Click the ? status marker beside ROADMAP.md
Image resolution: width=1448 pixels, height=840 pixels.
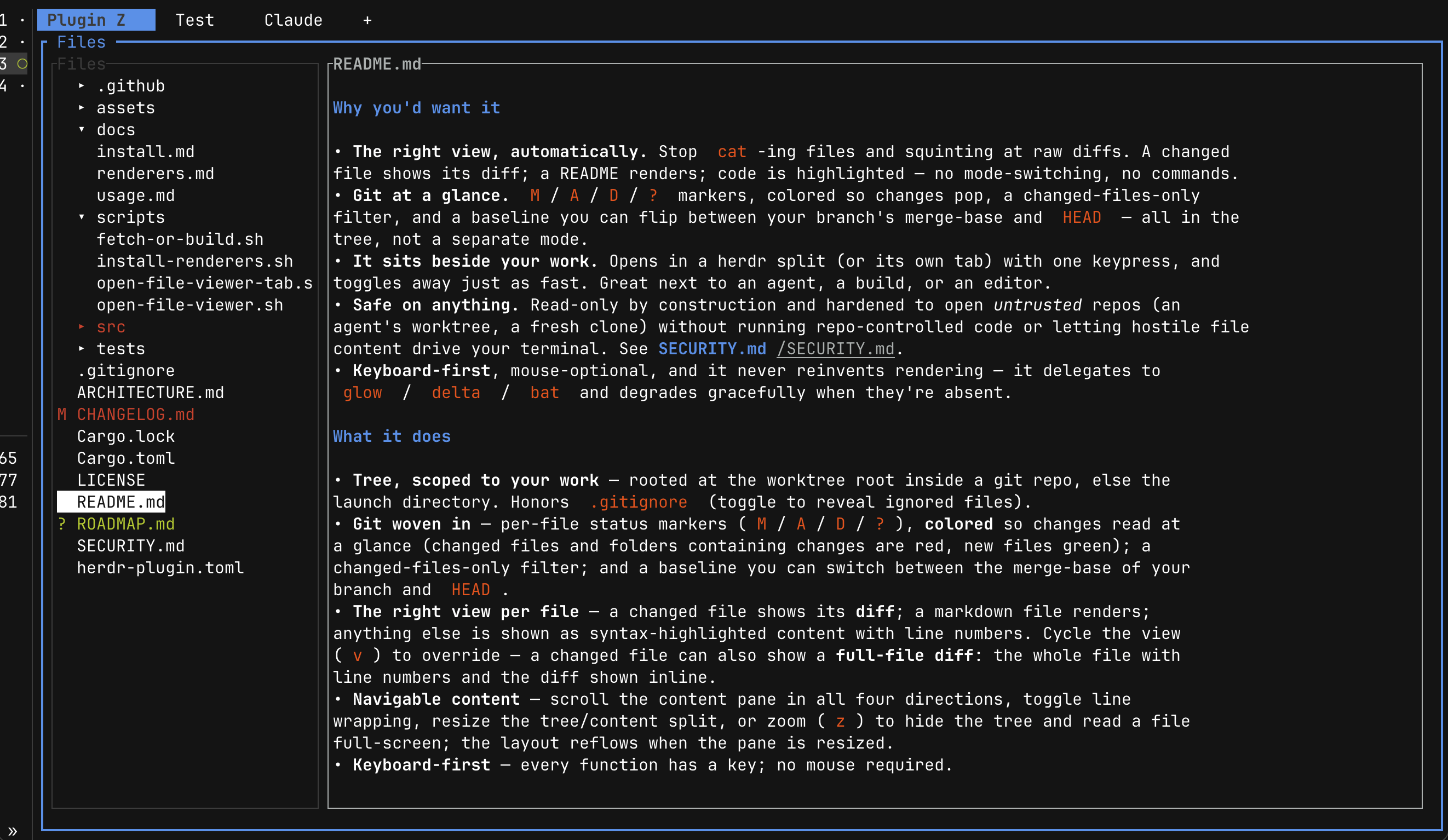coord(62,524)
